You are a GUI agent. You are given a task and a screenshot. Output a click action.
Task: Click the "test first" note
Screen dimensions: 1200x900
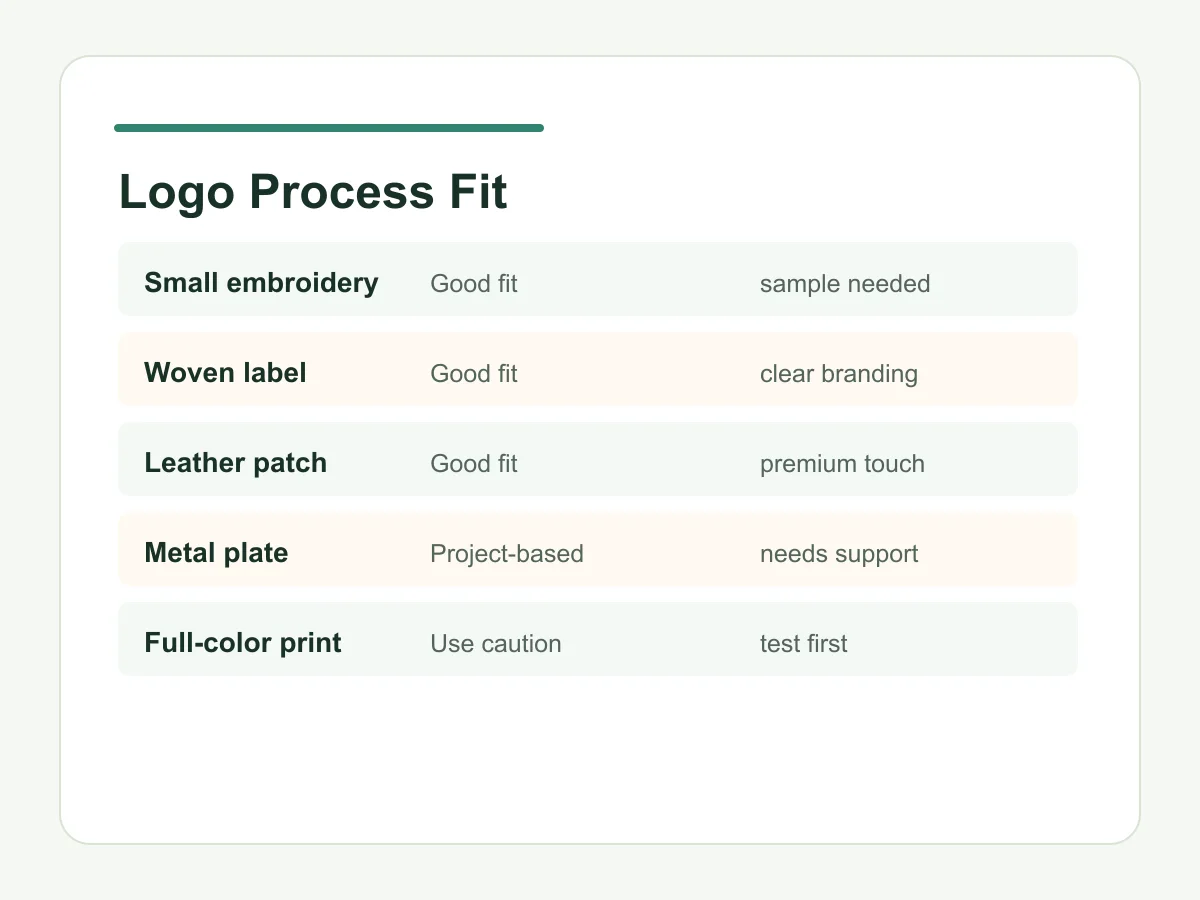pyautogui.click(x=804, y=644)
